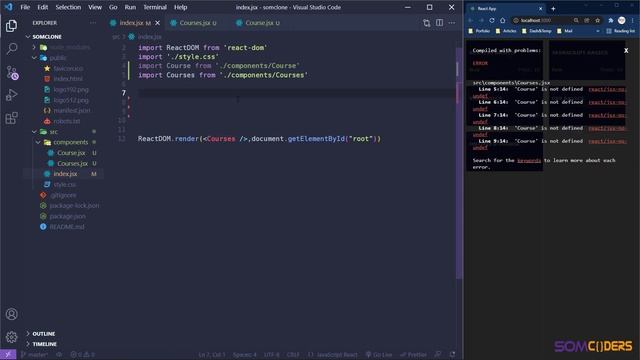Open the errors and warnings counter

[x=82, y=355]
